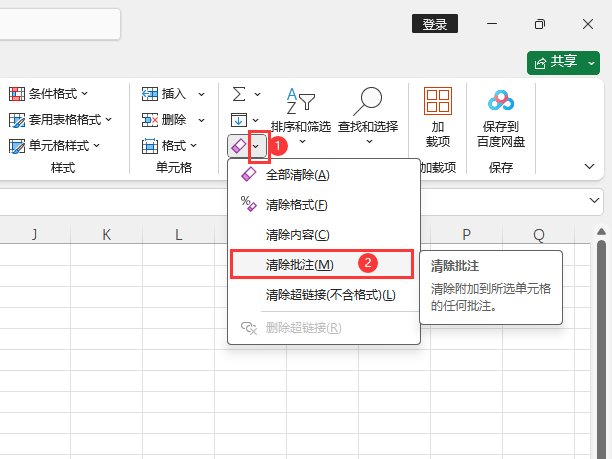Expand the 插入 dropdown arrow
The width and height of the screenshot is (612, 459).
point(201,94)
